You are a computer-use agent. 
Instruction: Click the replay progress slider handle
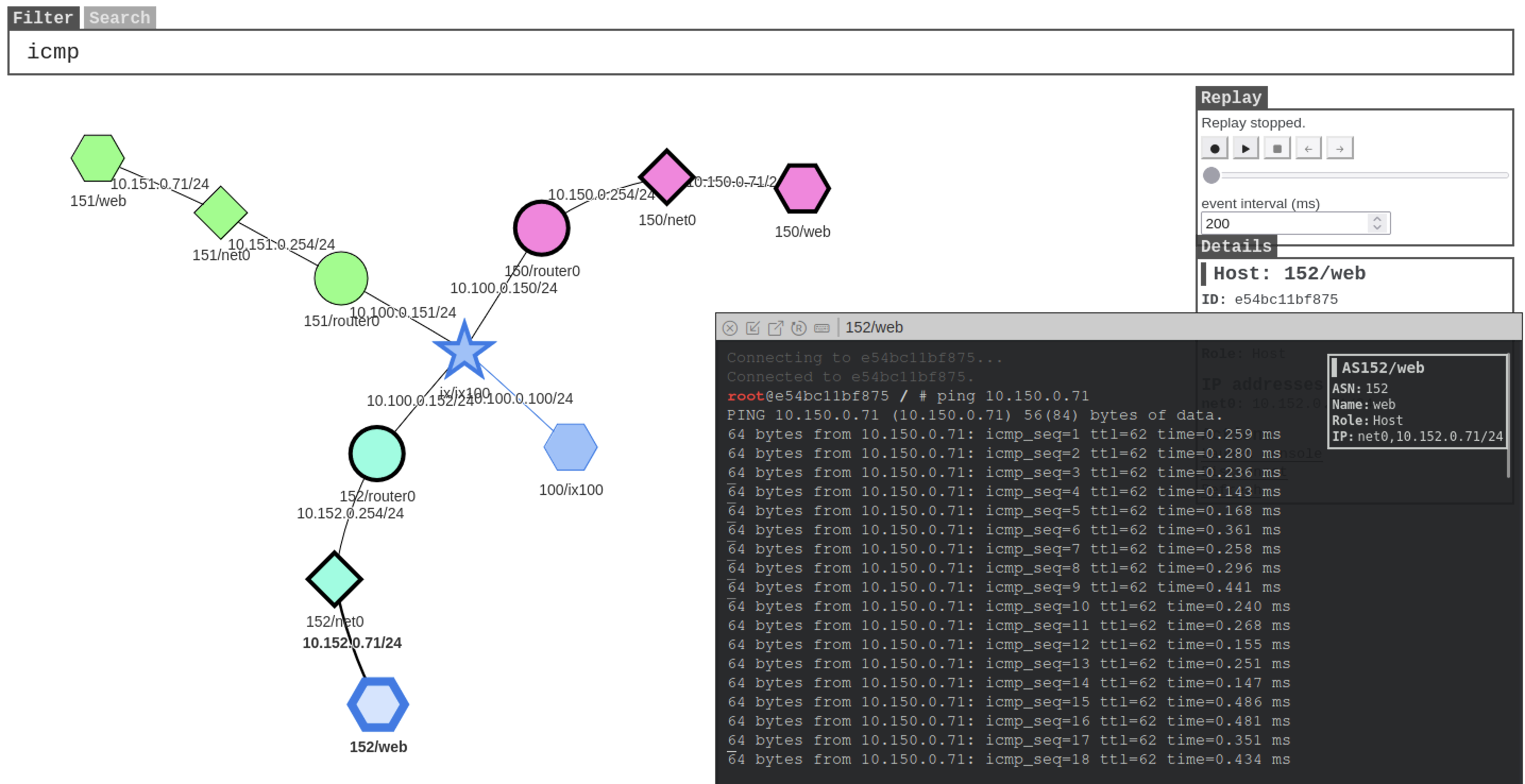pyautogui.click(x=1211, y=175)
